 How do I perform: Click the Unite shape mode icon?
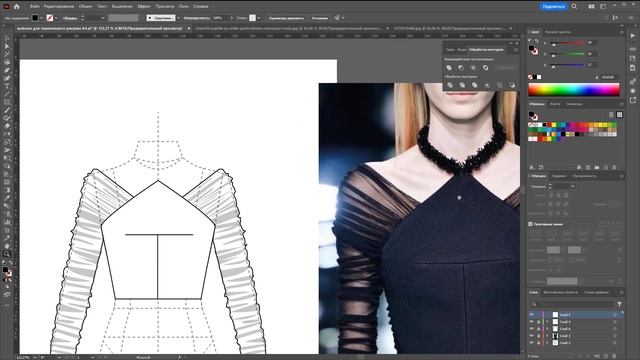tap(449, 68)
